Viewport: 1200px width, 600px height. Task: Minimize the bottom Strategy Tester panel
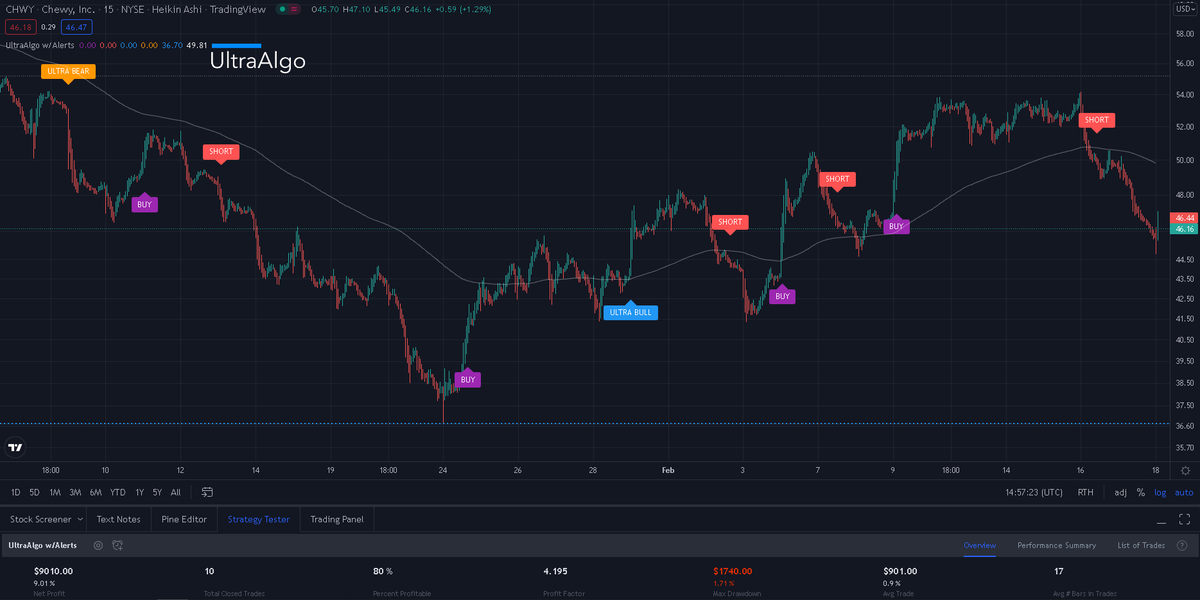pos(1161,521)
